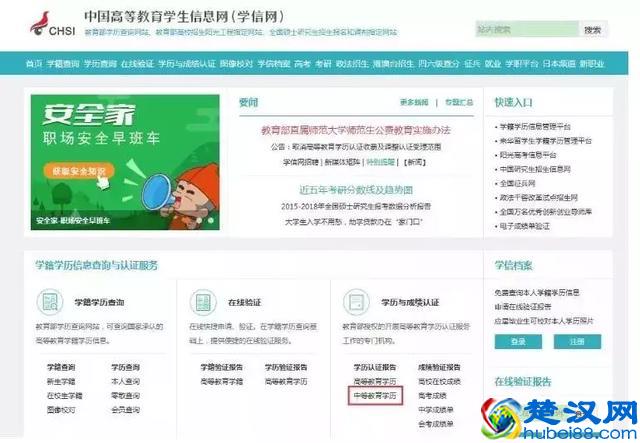Open 学籍学历信息管理平台 quick link
640x443 pixels.
coord(535,127)
